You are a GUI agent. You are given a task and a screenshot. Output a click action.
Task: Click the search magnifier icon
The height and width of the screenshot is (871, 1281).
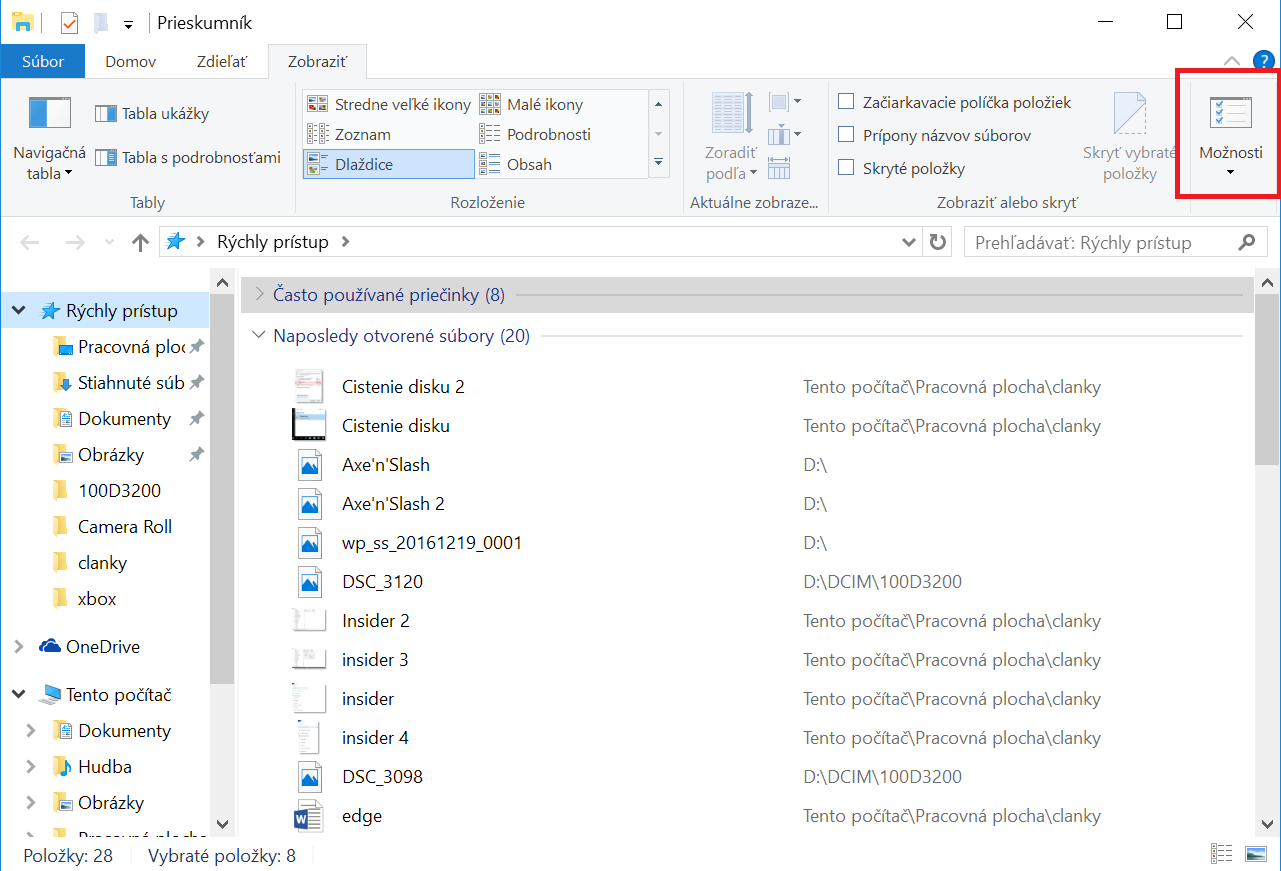[x=1246, y=242]
